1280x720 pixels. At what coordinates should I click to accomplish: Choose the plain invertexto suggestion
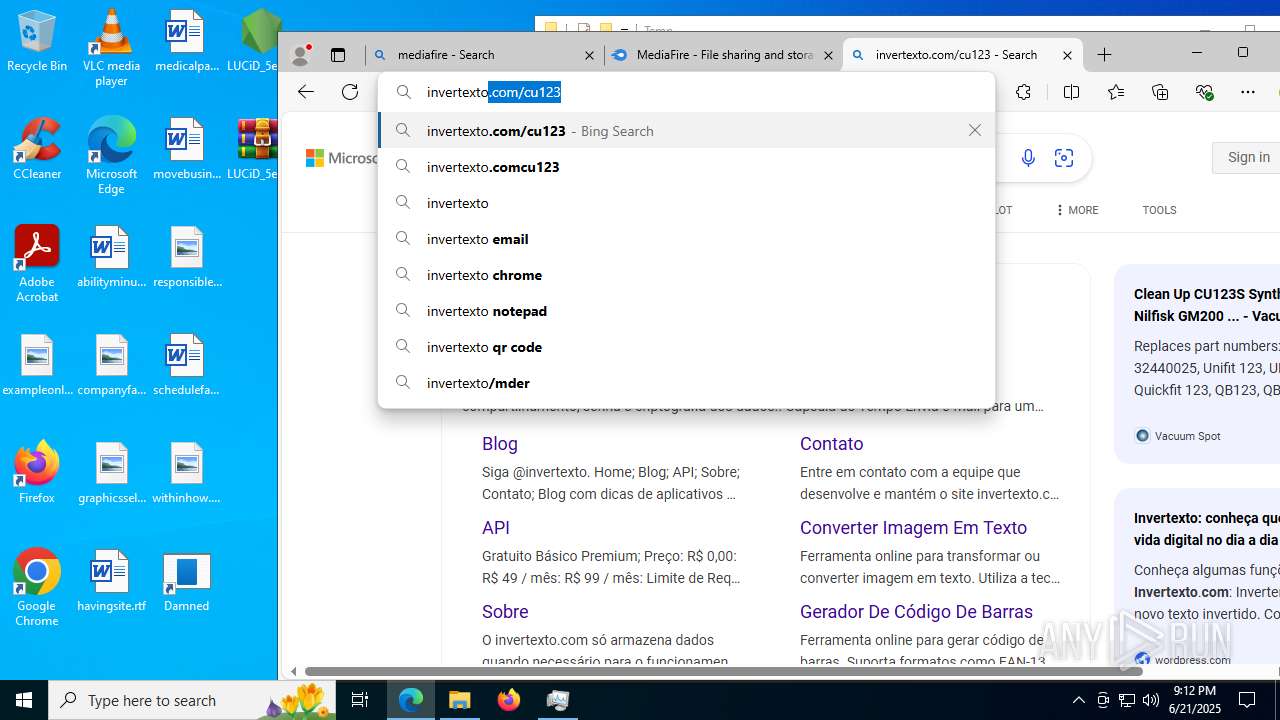687,203
